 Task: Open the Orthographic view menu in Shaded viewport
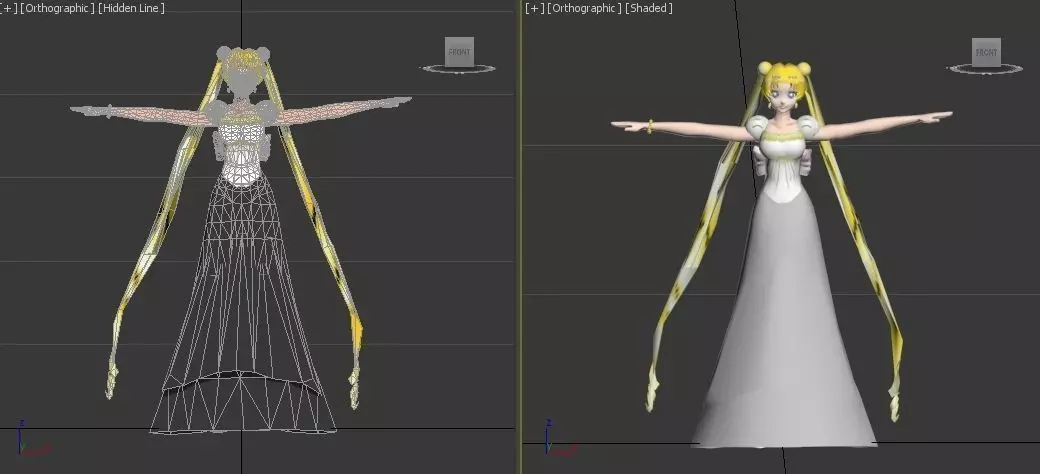pos(584,8)
